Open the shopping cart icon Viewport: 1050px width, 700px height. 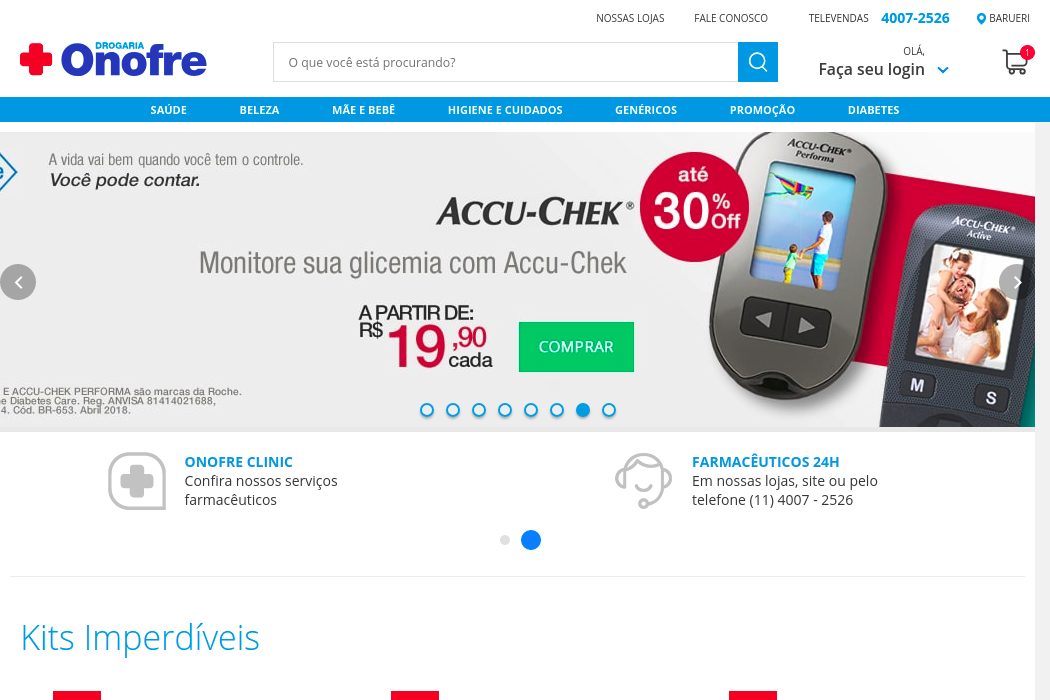pyautogui.click(x=1015, y=62)
